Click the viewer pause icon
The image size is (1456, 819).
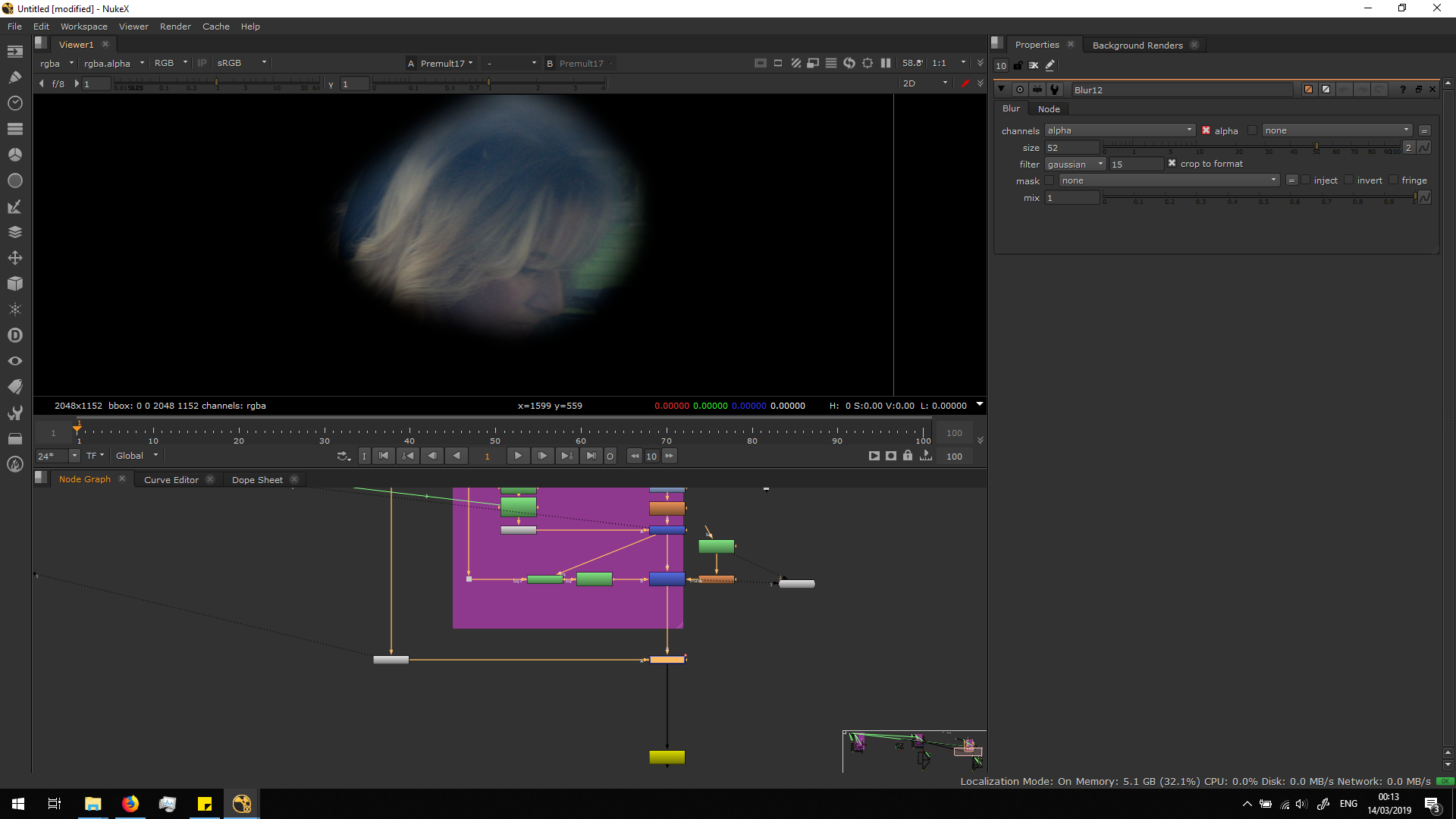coord(886,63)
